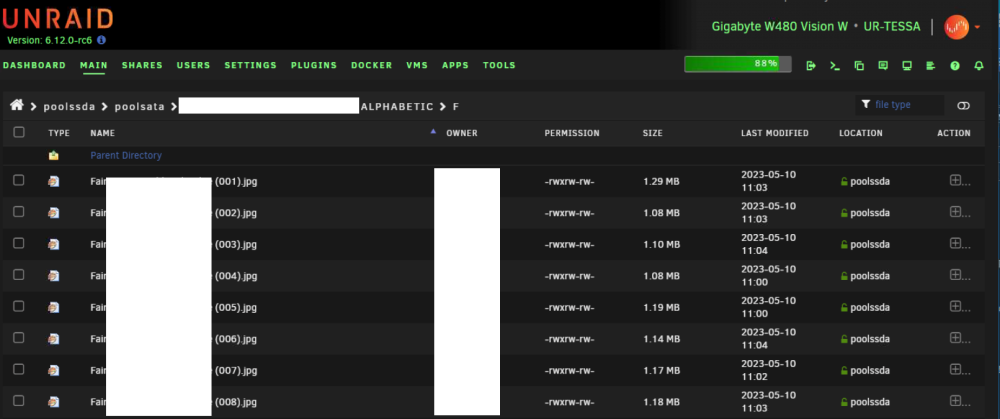Click the UNRAID logo
Viewport: 1000px width, 419px height.
57,18
